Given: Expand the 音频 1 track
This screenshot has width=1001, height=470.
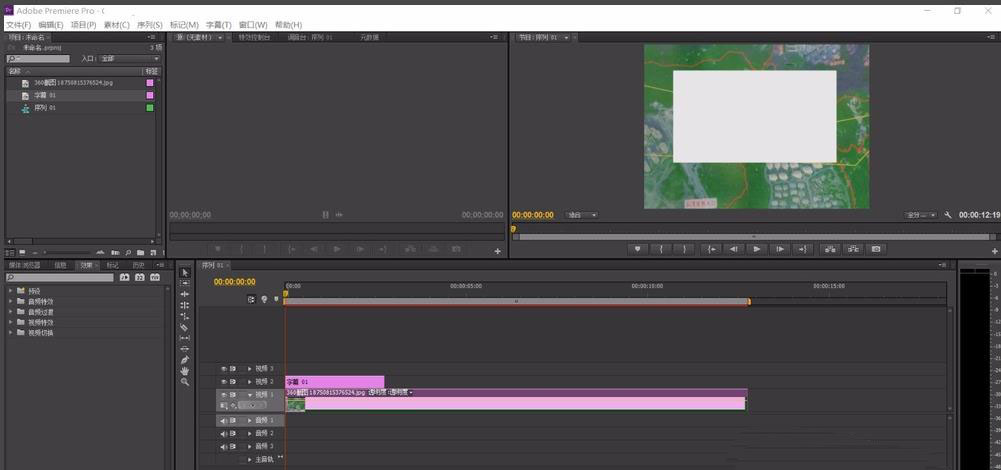Looking at the screenshot, I should pyautogui.click(x=250, y=421).
